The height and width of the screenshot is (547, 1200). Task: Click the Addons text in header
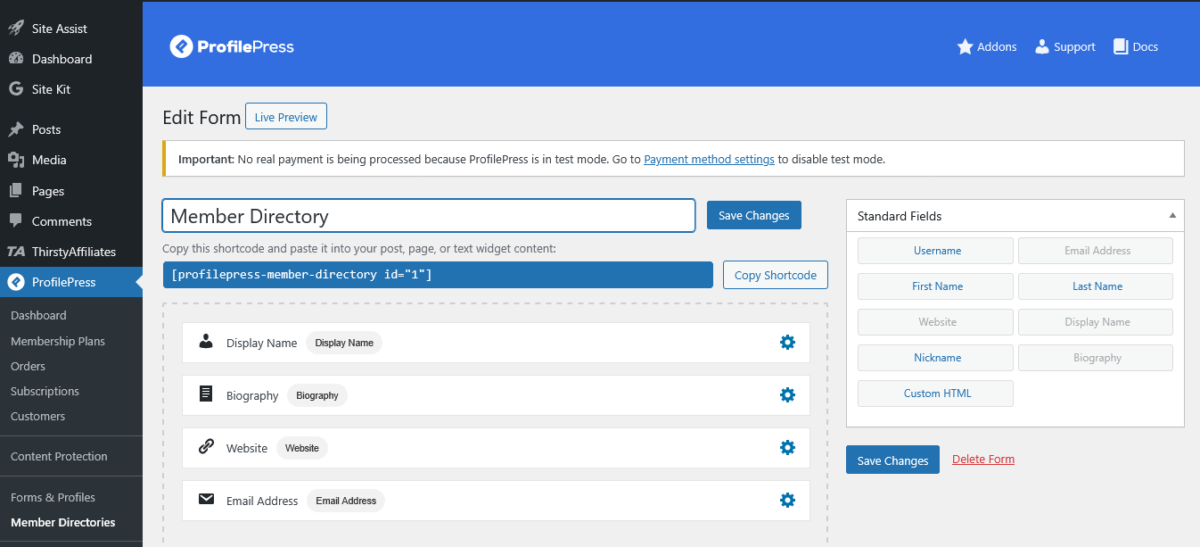coord(997,47)
